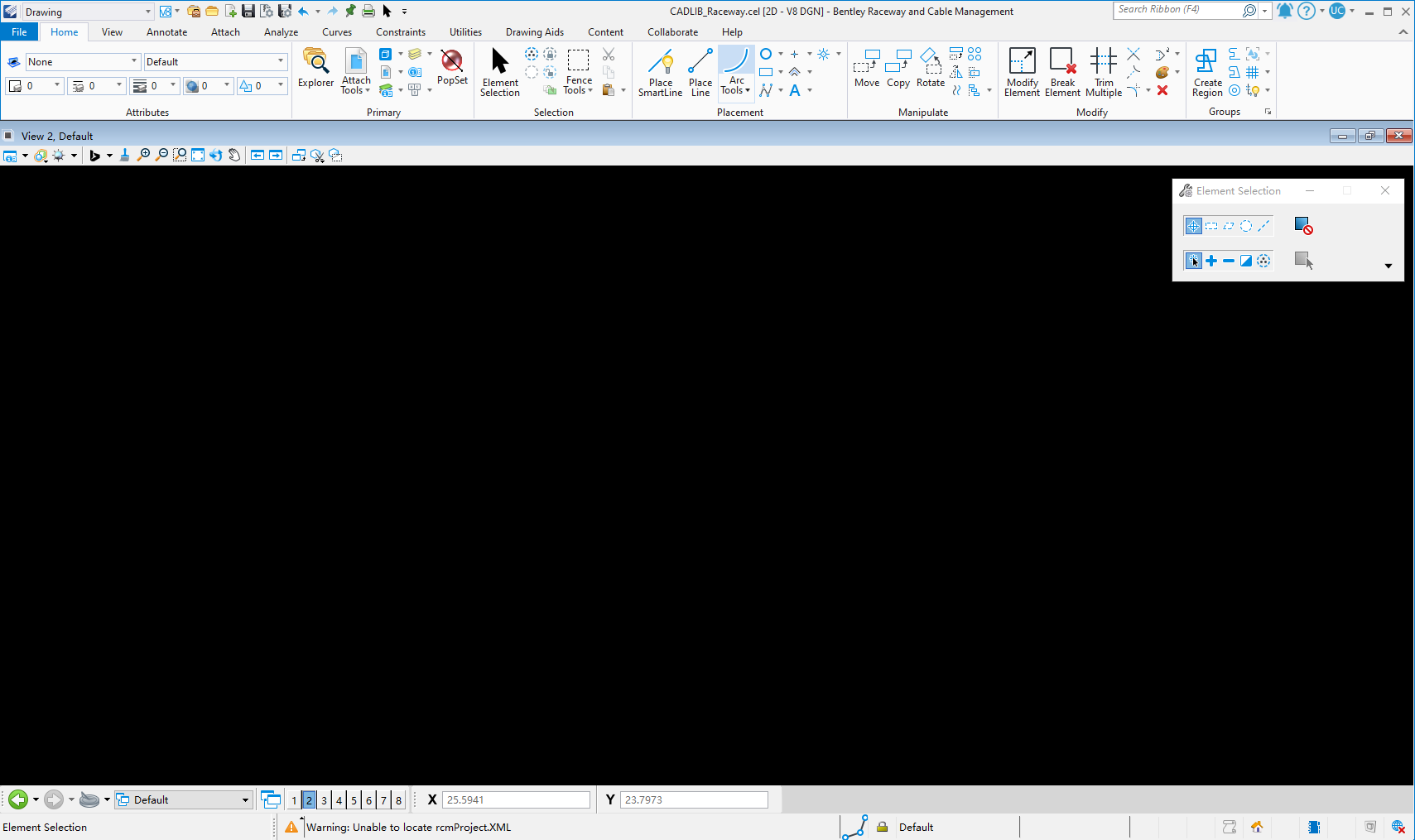The image size is (1415, 840).
Task: Select the Place SmartLine tool
Action: (660, 72)
